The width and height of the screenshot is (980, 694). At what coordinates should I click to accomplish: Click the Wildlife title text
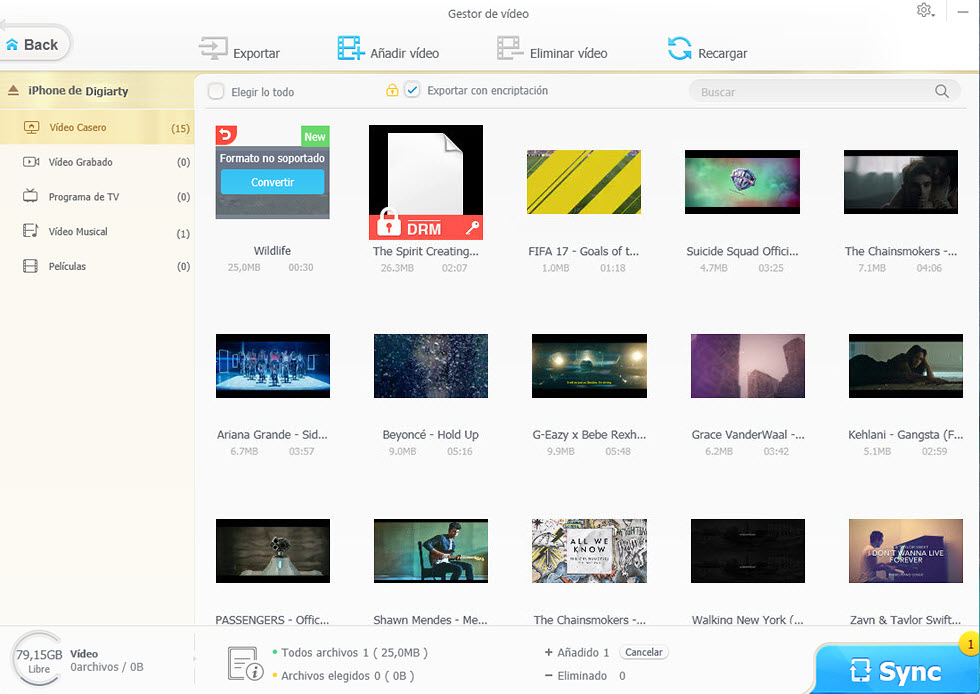[272, 251]
